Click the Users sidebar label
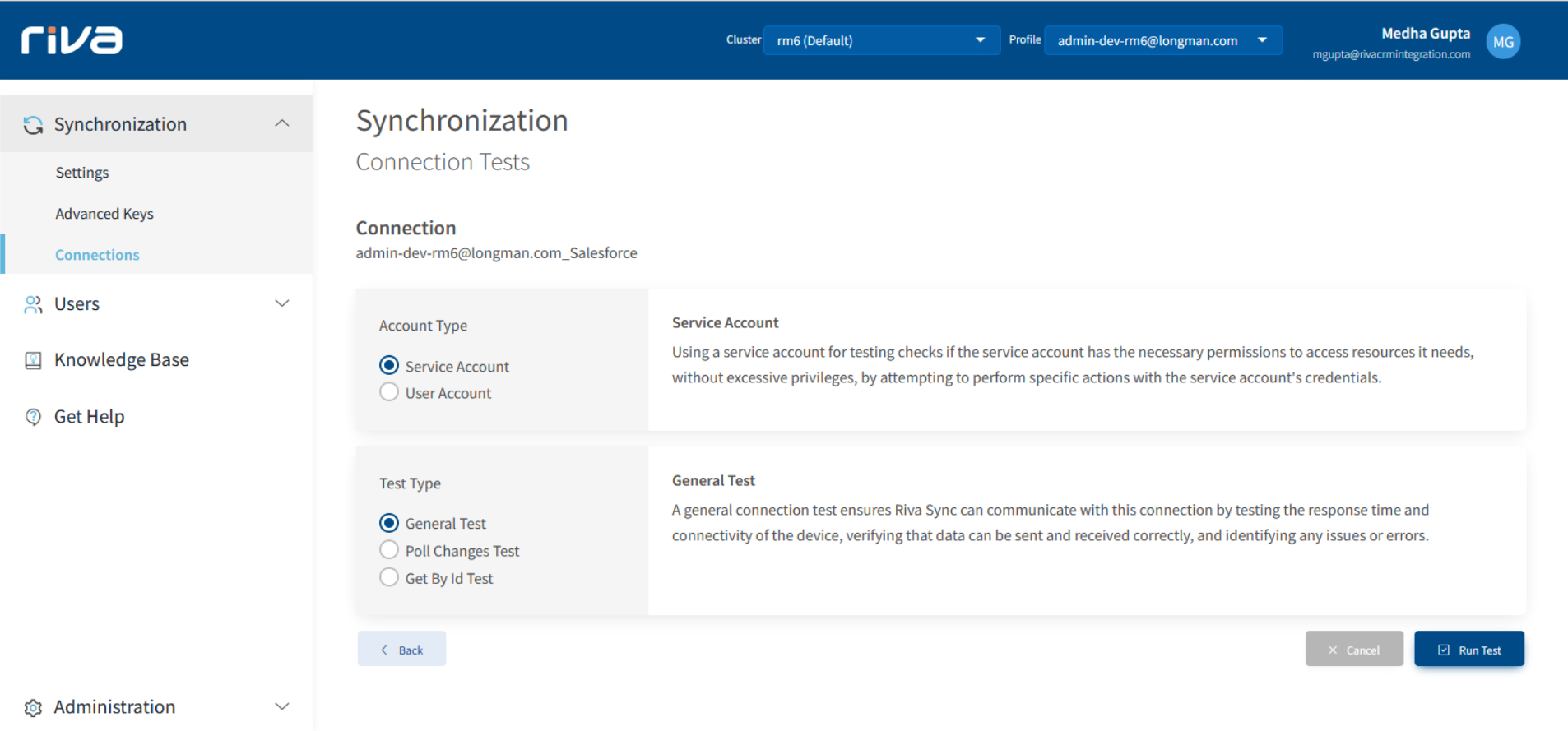1568x731 pixels. (77, 304)
